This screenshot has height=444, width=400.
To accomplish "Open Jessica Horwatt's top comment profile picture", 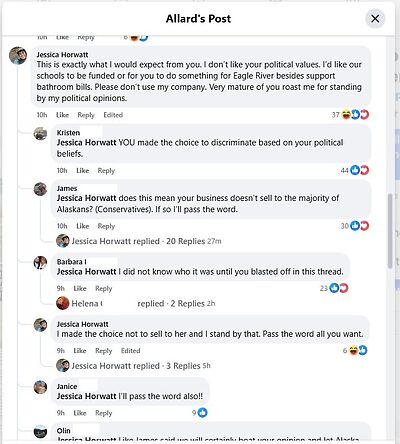I will [18, 55].
